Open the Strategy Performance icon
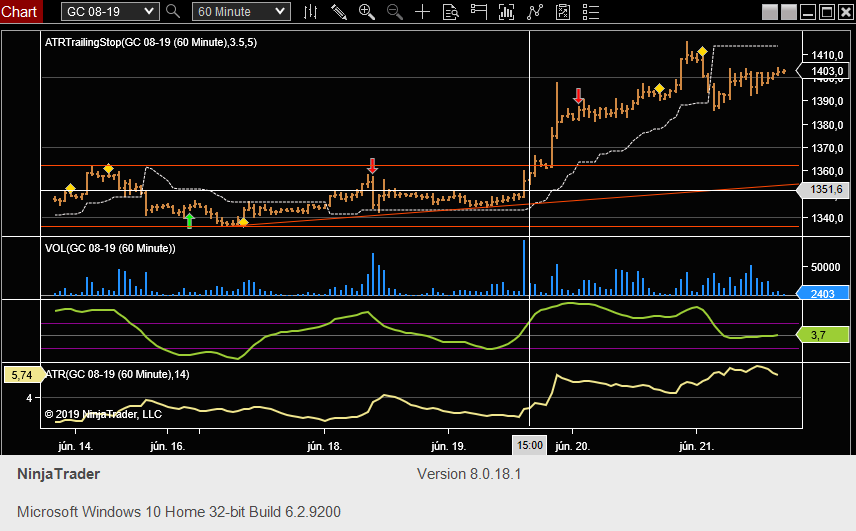The image size is (856, 531). coord(564,12)
